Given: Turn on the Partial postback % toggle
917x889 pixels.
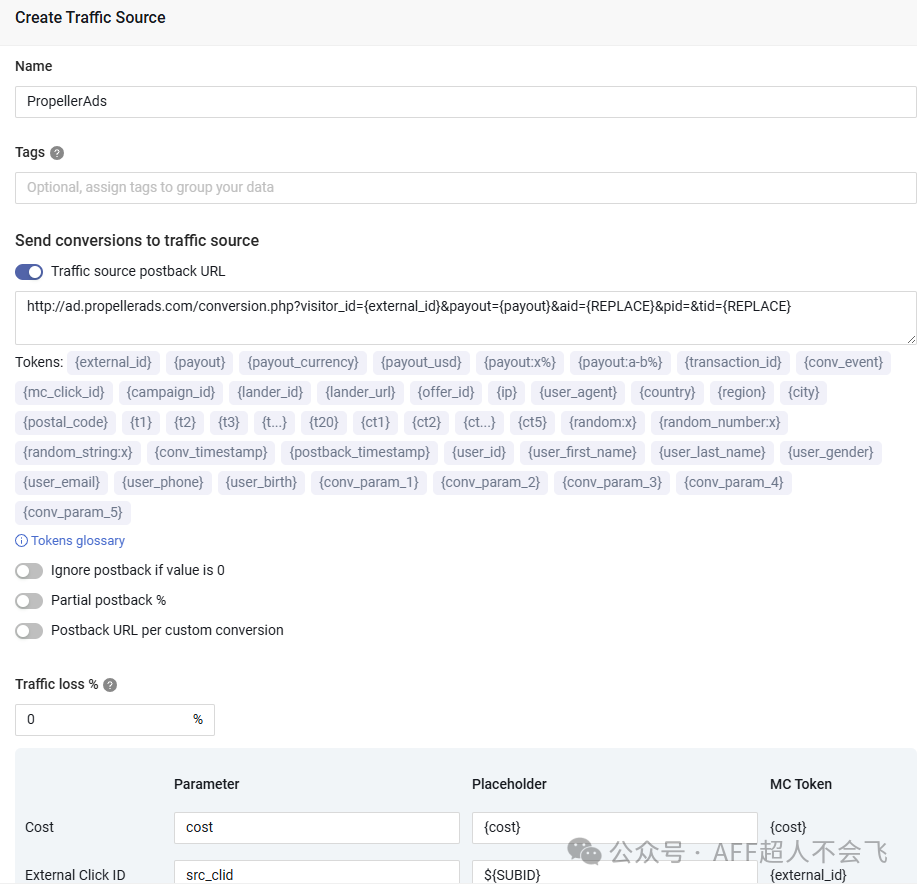Looking at the screenshot, I should [x=29, y=600].
